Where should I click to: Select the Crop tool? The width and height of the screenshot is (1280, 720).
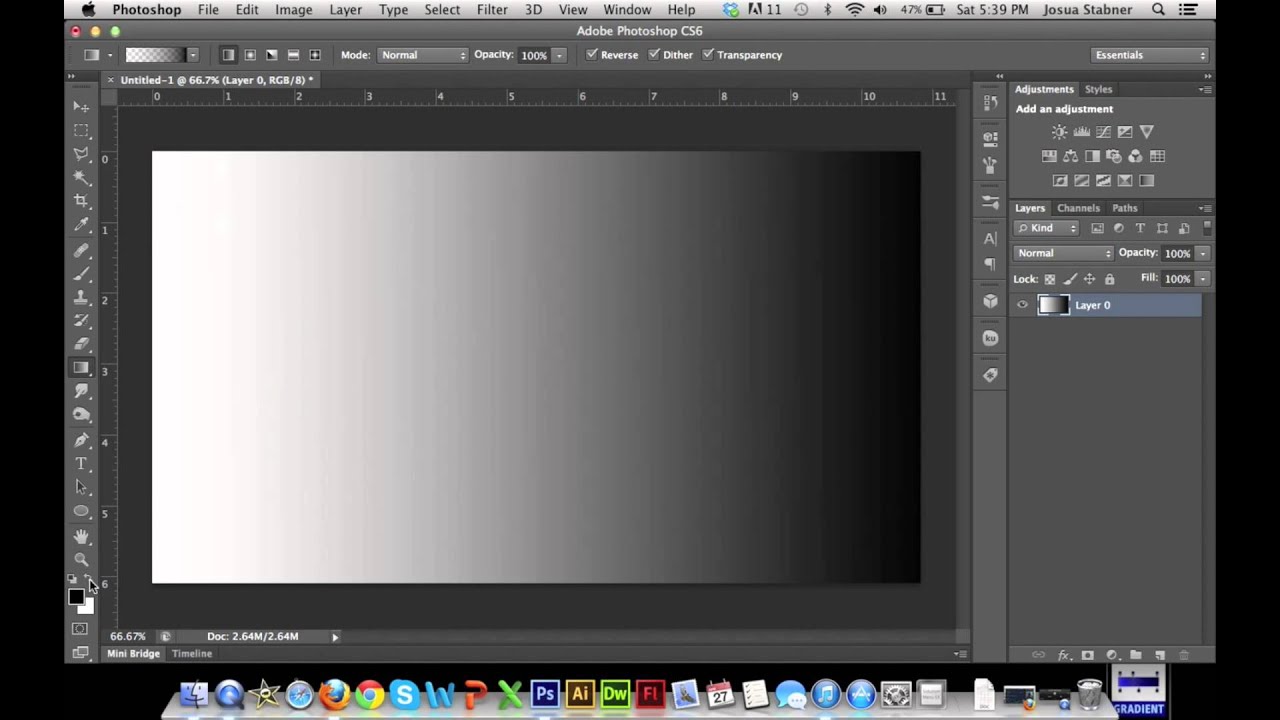click(81, 201)
